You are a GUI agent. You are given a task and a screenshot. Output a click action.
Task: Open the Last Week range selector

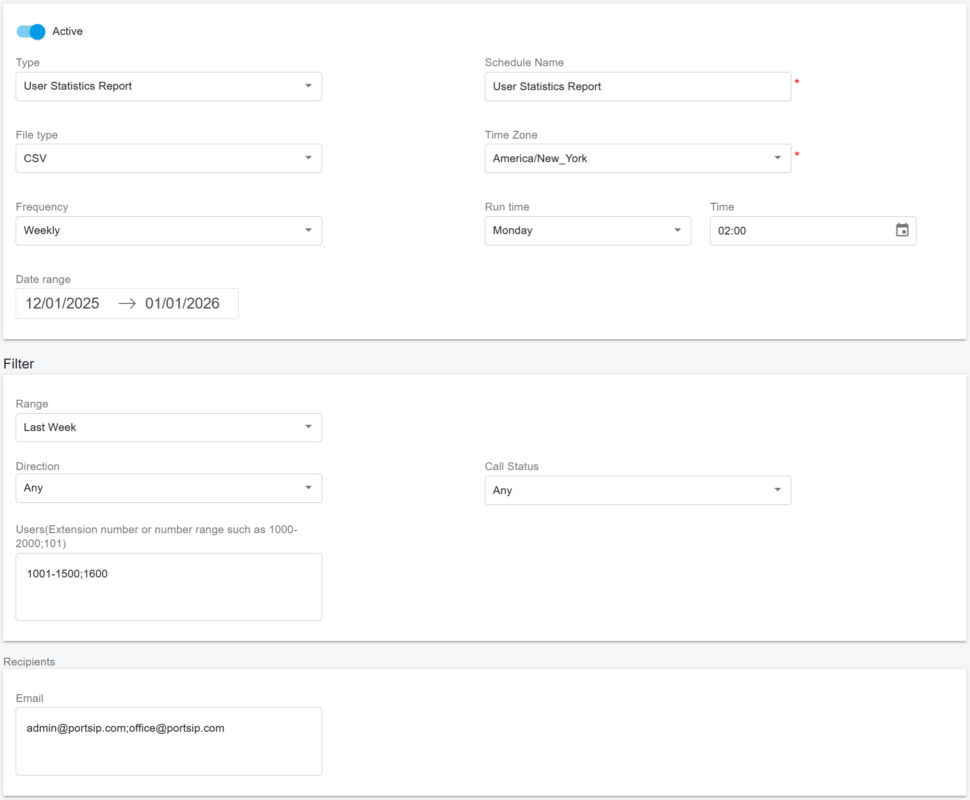coord(168,427)
